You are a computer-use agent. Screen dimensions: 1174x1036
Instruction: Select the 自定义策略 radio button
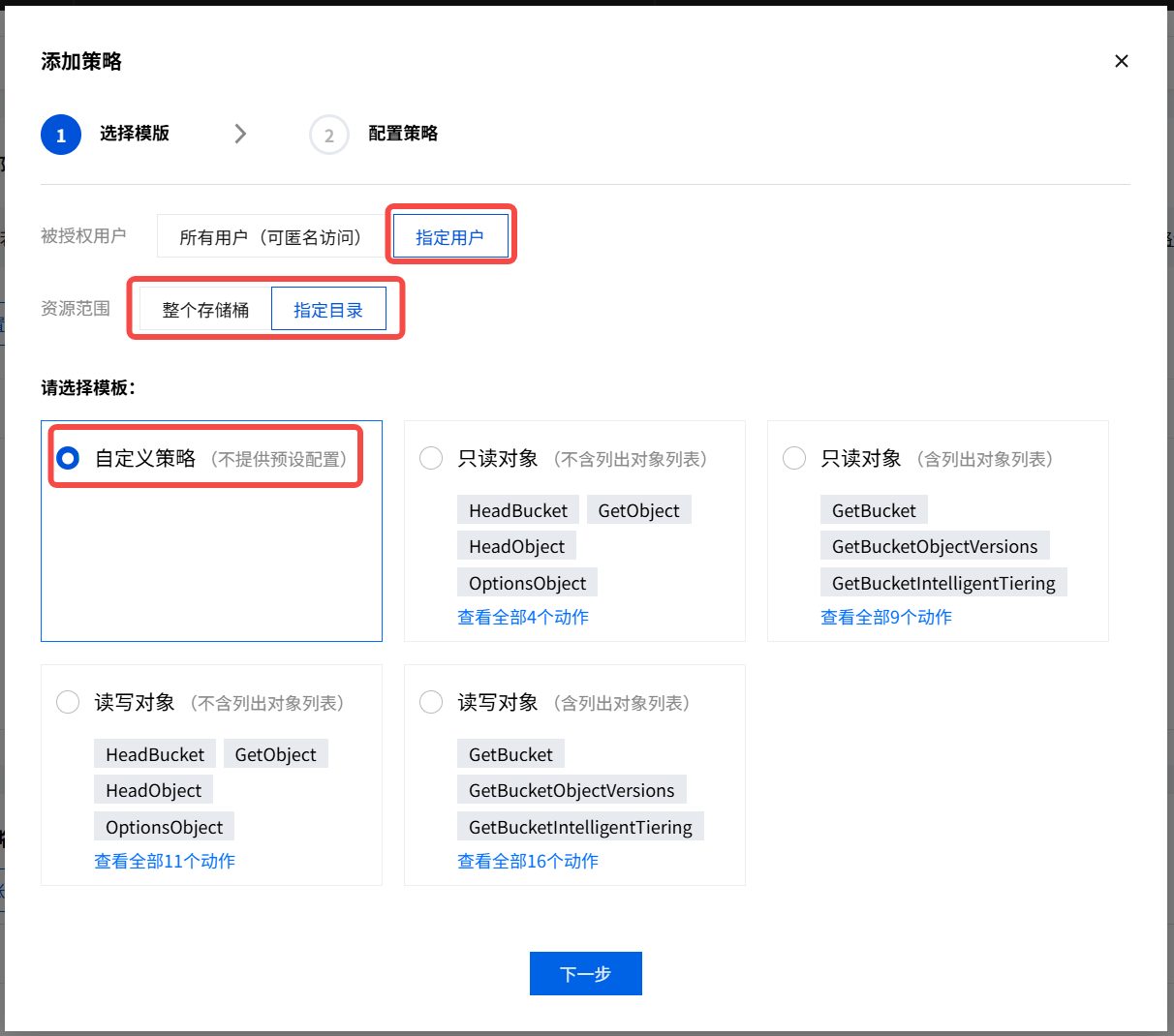[x=68, y=458]
